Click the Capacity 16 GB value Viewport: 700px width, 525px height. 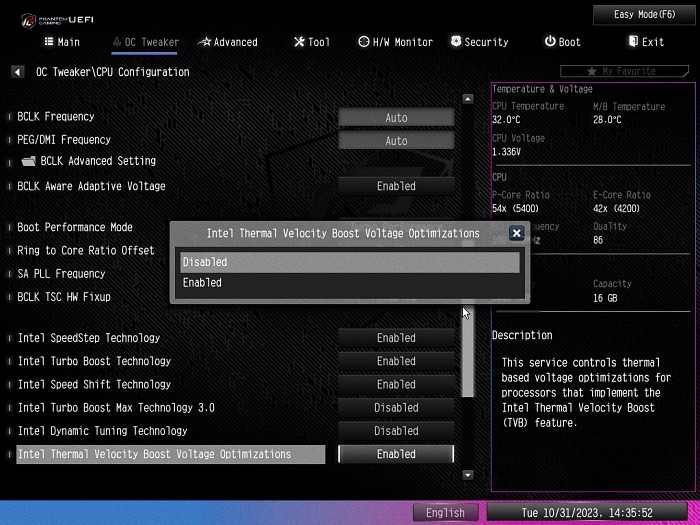(605, 298)
